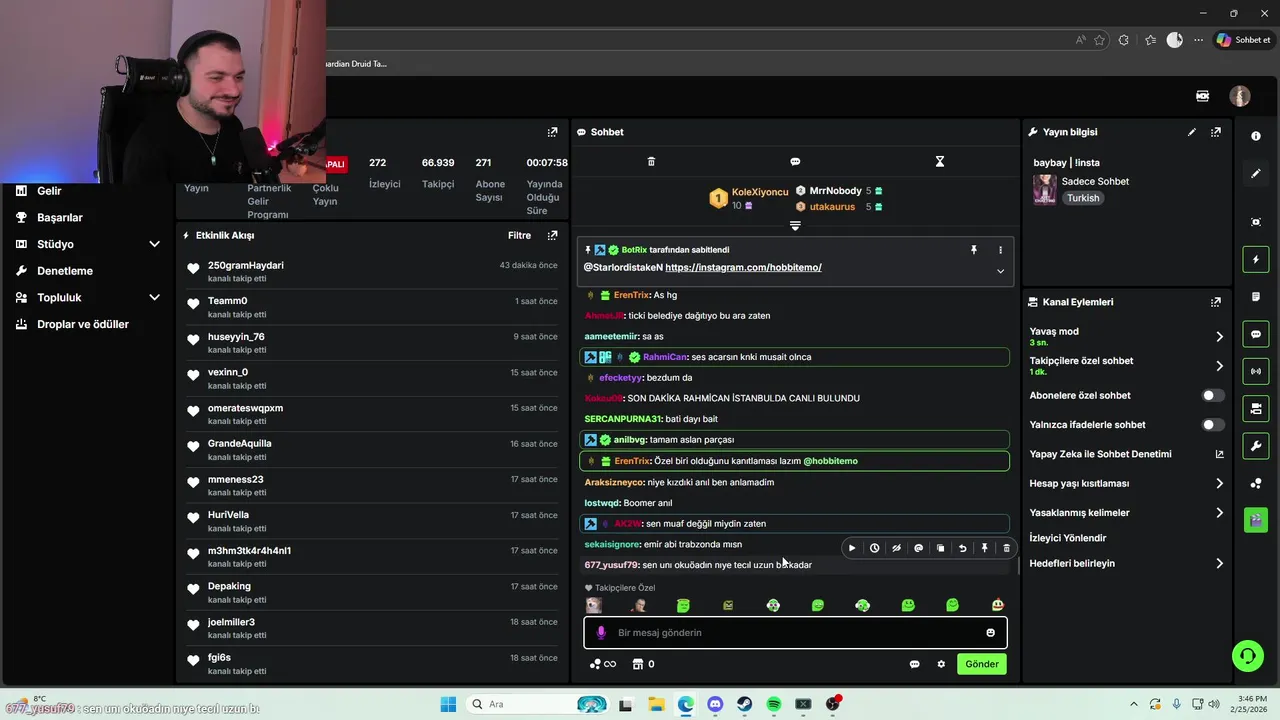Image resolution: width=1280 pixels, height=720 pixels.
Task: Toggle the broadcast signal panel icon in right rail
Action: 1256,371
